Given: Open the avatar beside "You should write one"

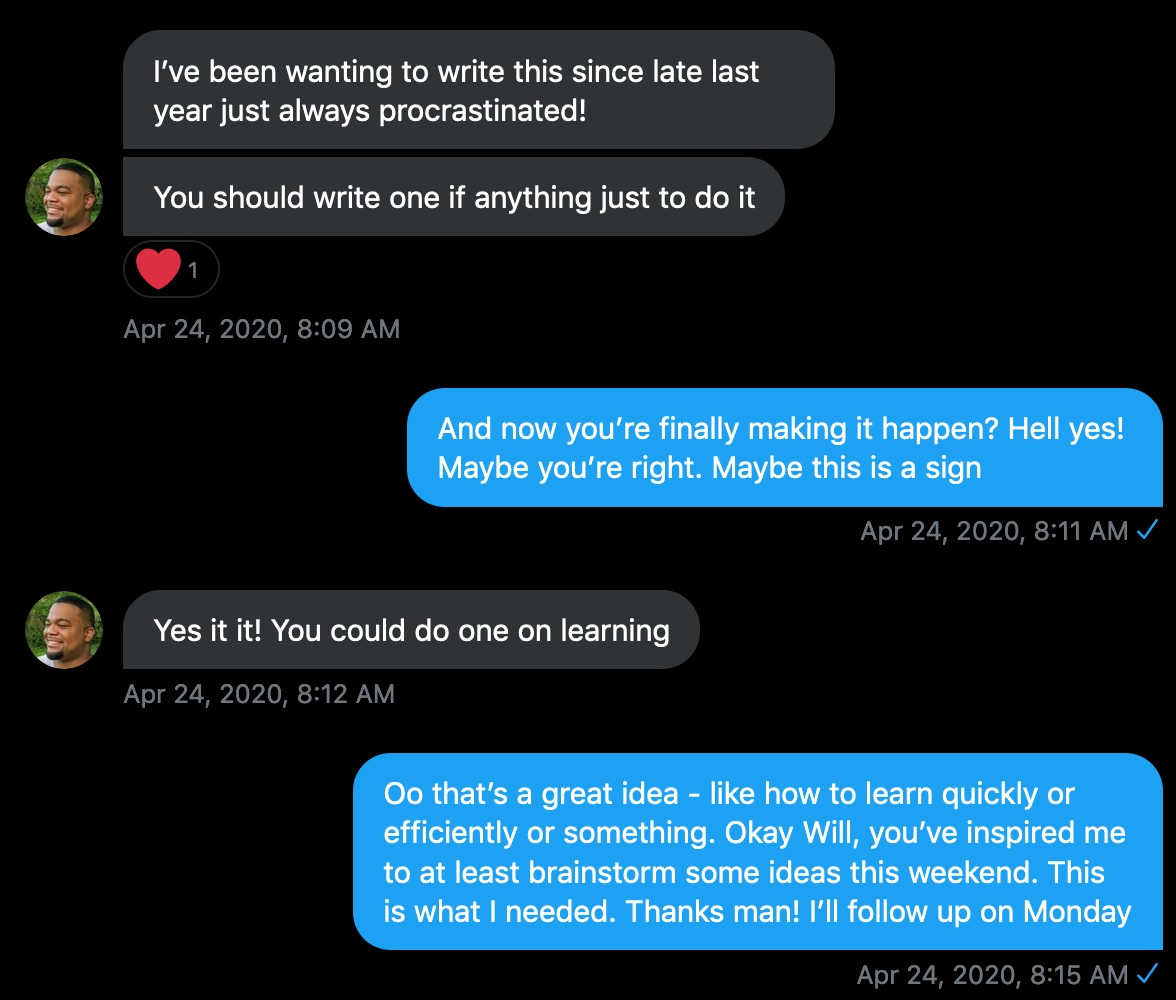Looking at the screenshot, I should click(x=64, y=197).
